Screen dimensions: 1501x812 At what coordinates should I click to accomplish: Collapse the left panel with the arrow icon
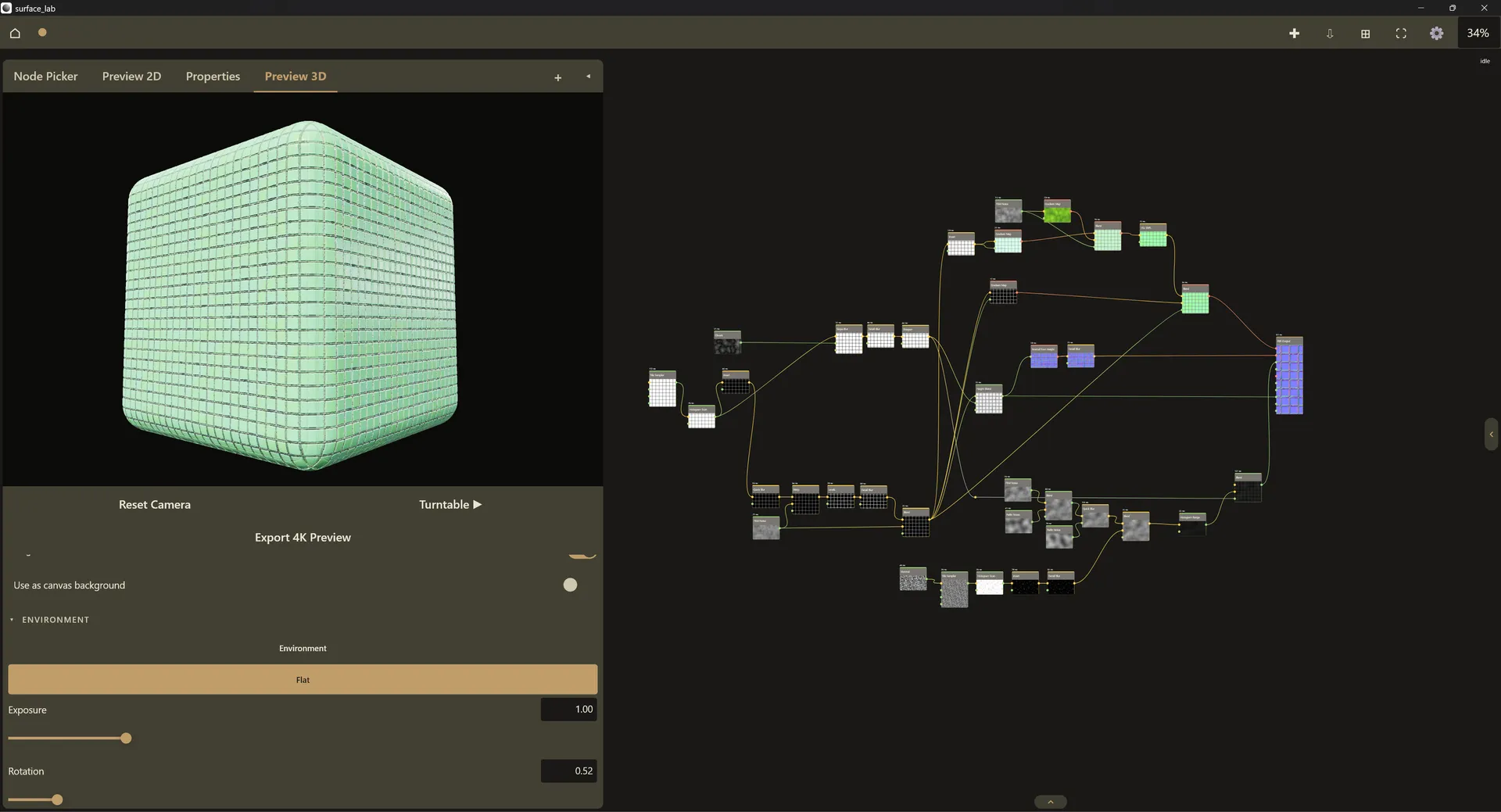tap(588, 77)
